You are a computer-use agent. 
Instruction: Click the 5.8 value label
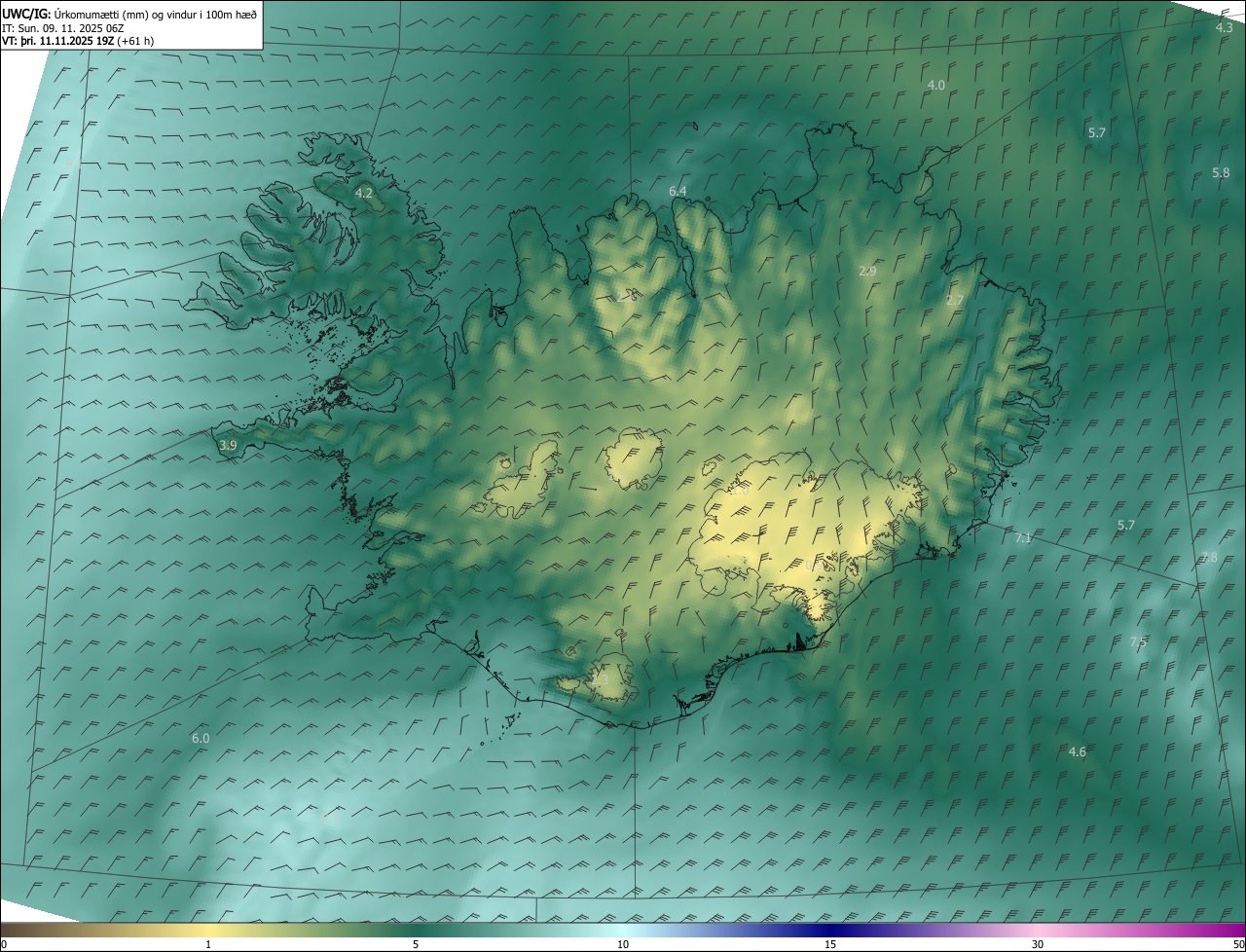click(x=1221, y=172)
